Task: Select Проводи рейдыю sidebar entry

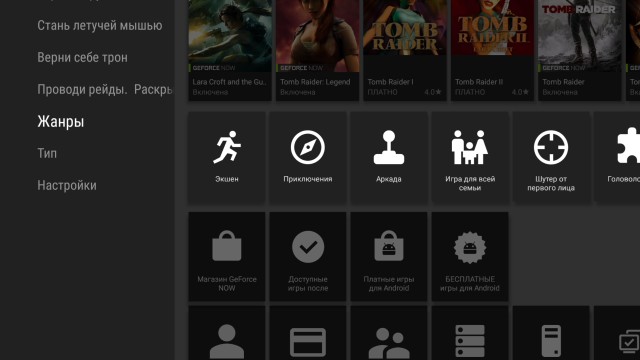Action: coord(104,89)
